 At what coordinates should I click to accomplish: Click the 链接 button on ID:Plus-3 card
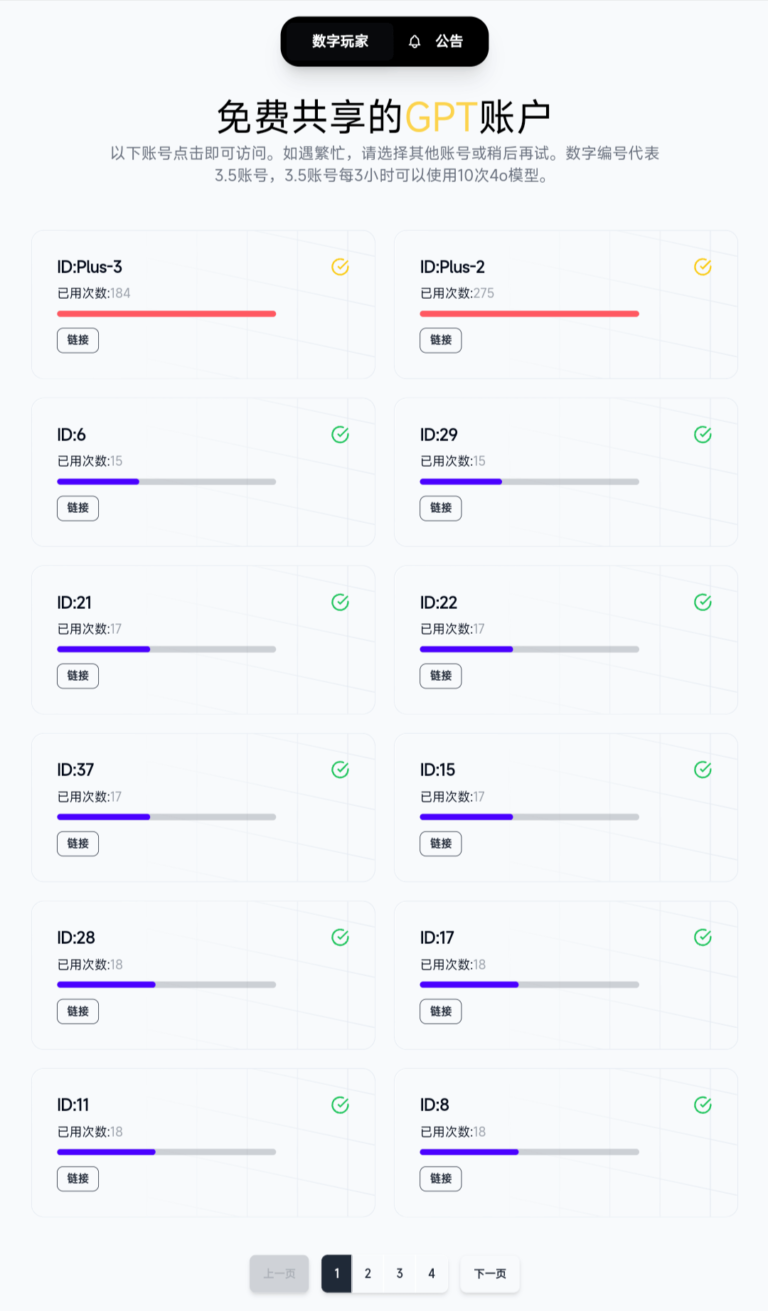pos(77,340)
